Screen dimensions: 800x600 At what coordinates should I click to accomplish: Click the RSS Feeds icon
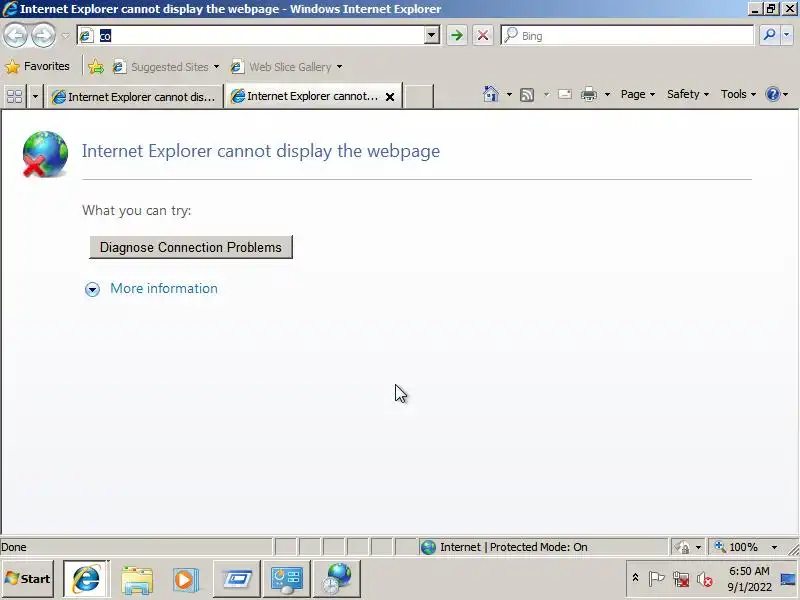(x=527, y=95)
